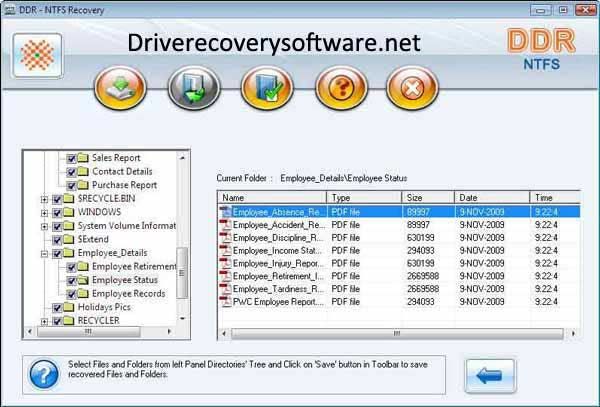This screenshot has height=407, width=600.
Task: Uncheck the Purchase Report checkbox
Action: click(71, 186)
